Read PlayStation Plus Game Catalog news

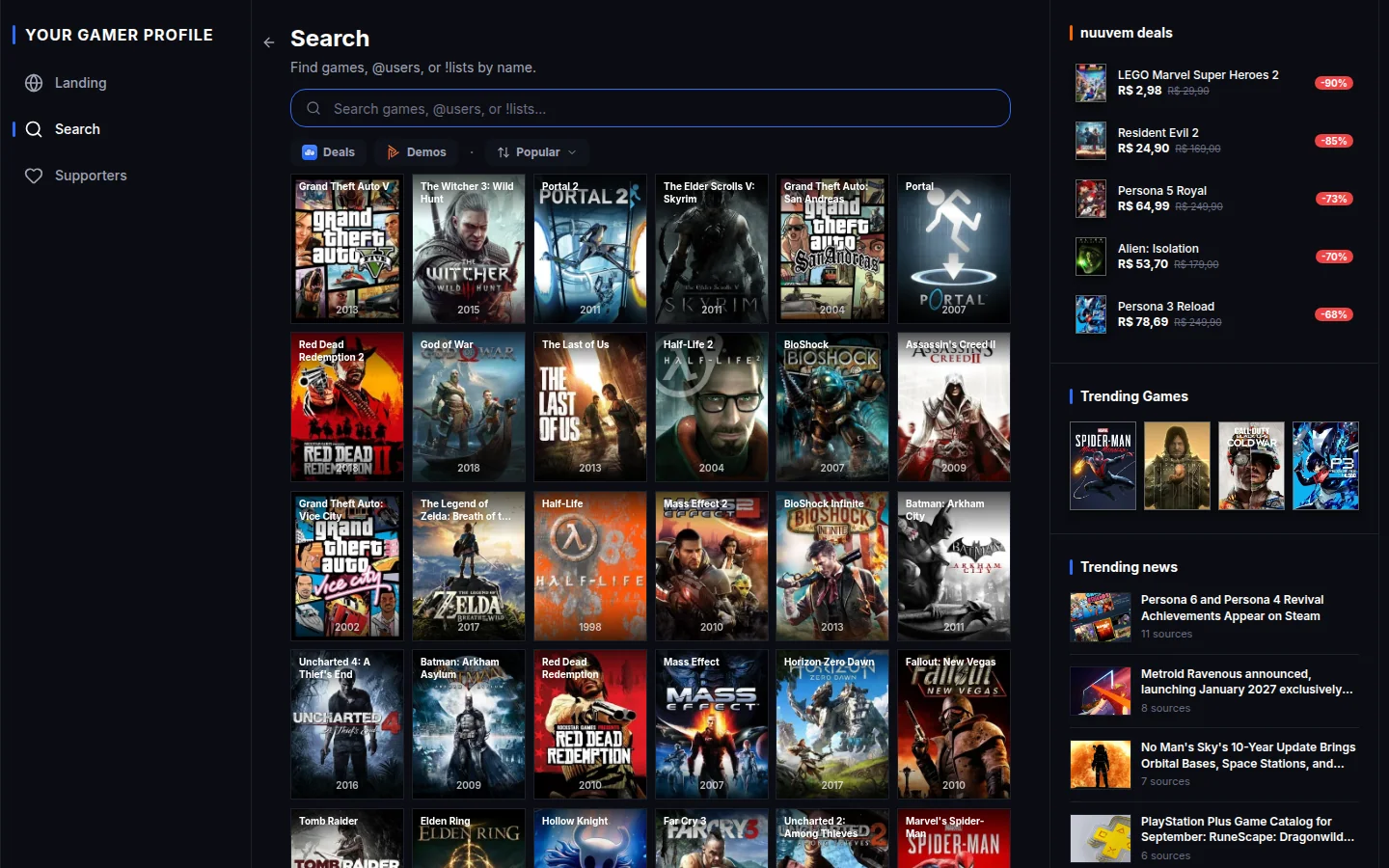(x=1214, y=838)
